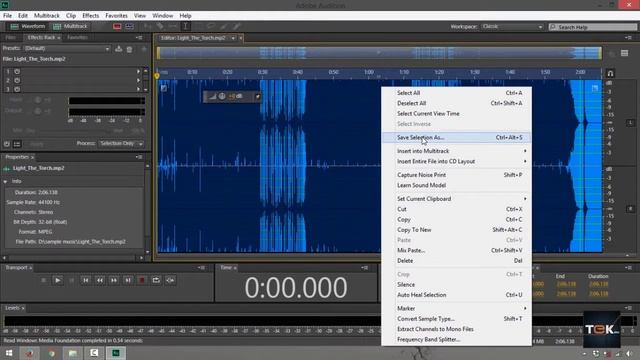Open the Multitrack menu

[47, 16]
